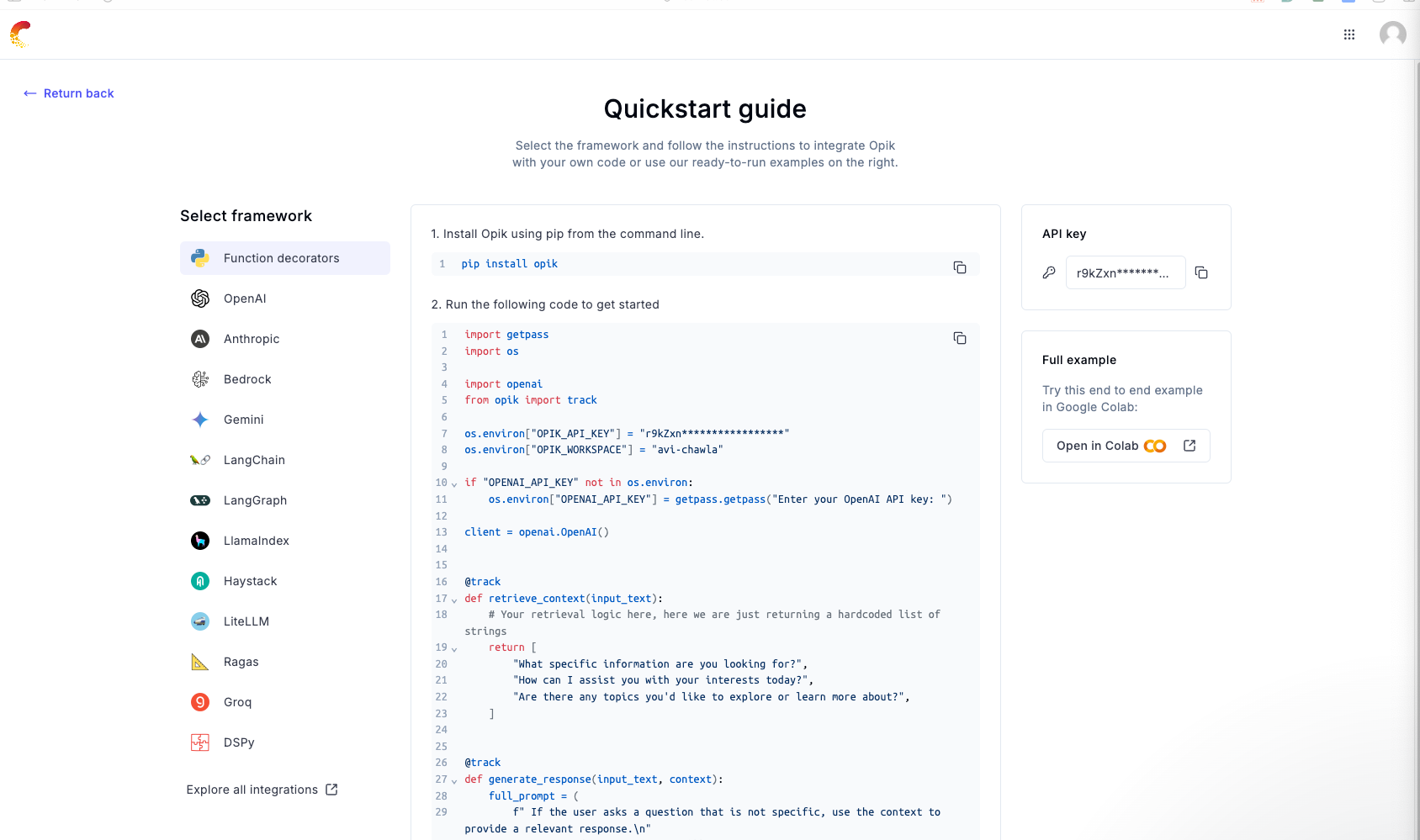This screenshot has height=840, width=1420.
Task: Click the OpenAI logo icon
Action: (x=200, y=298)
